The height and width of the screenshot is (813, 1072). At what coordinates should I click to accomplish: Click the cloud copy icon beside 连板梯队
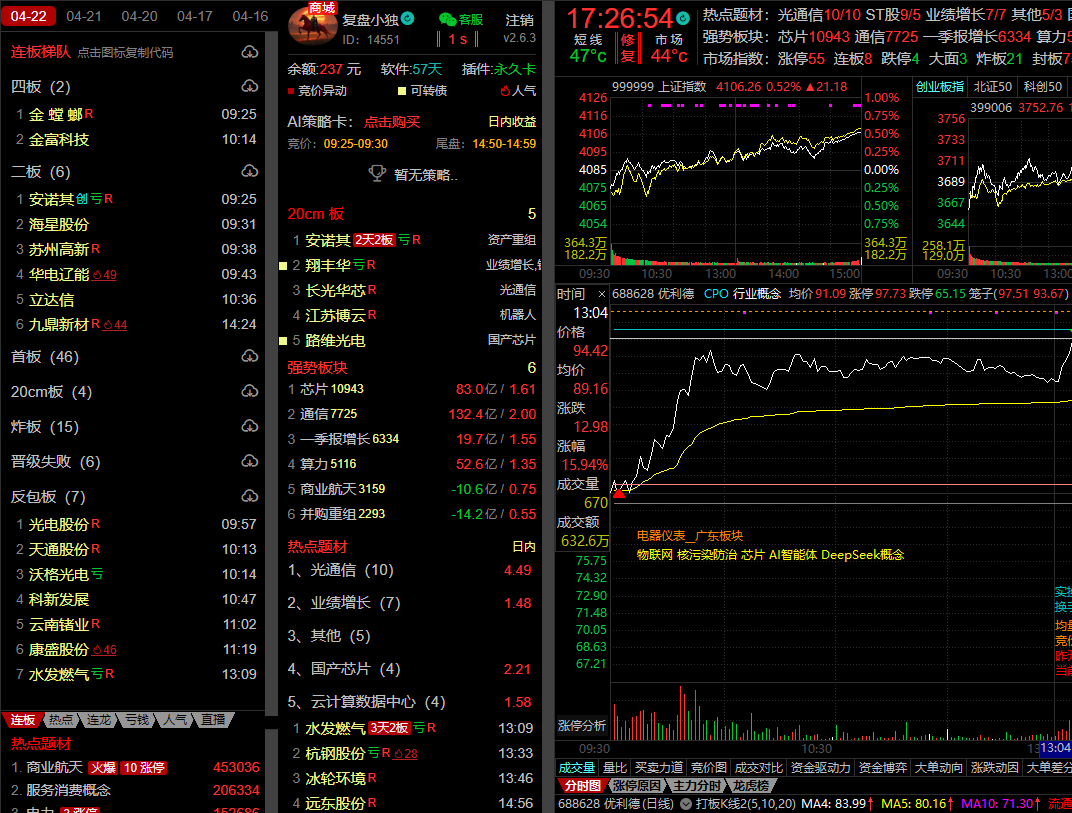249,52
